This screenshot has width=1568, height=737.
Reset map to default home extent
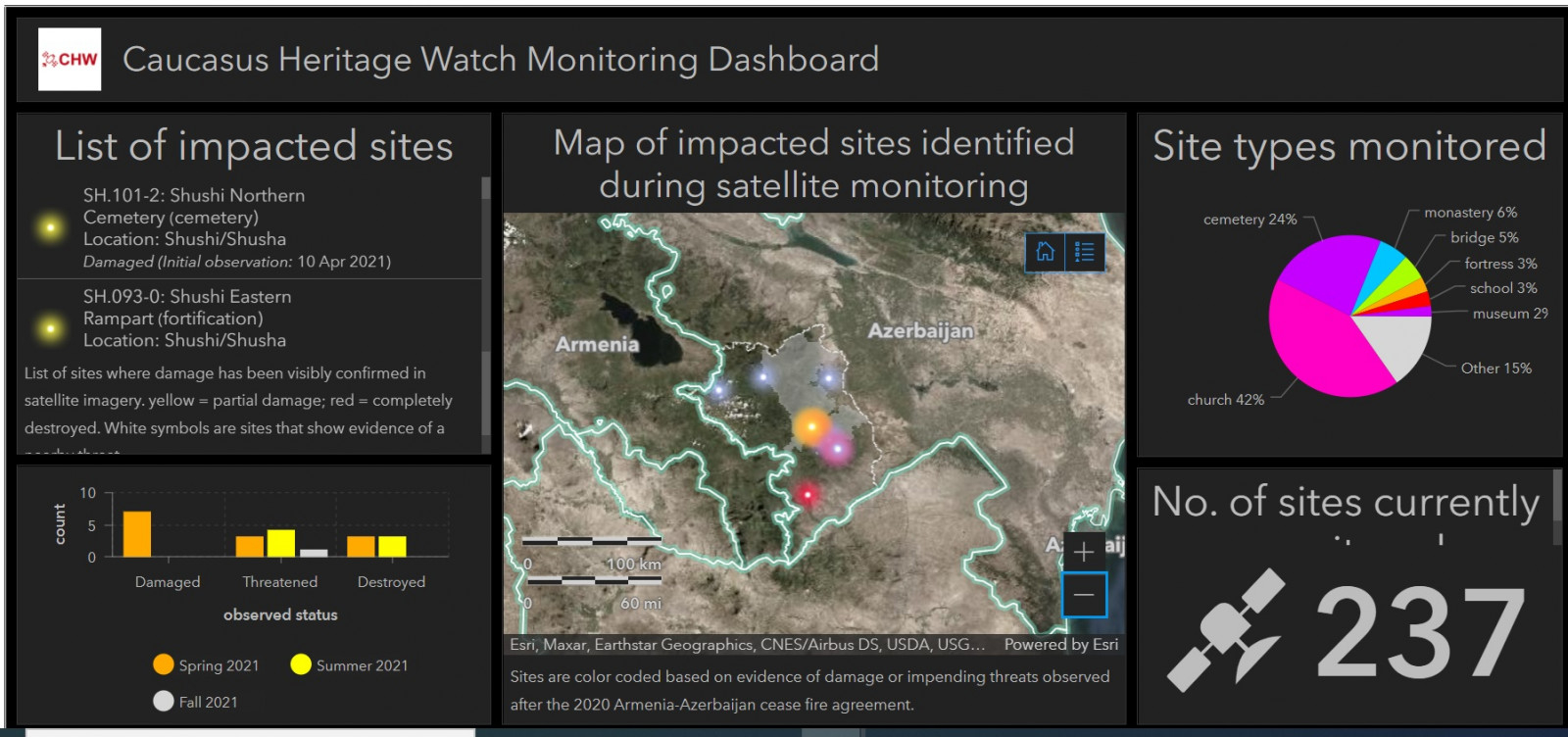[x=1045, y=252]
